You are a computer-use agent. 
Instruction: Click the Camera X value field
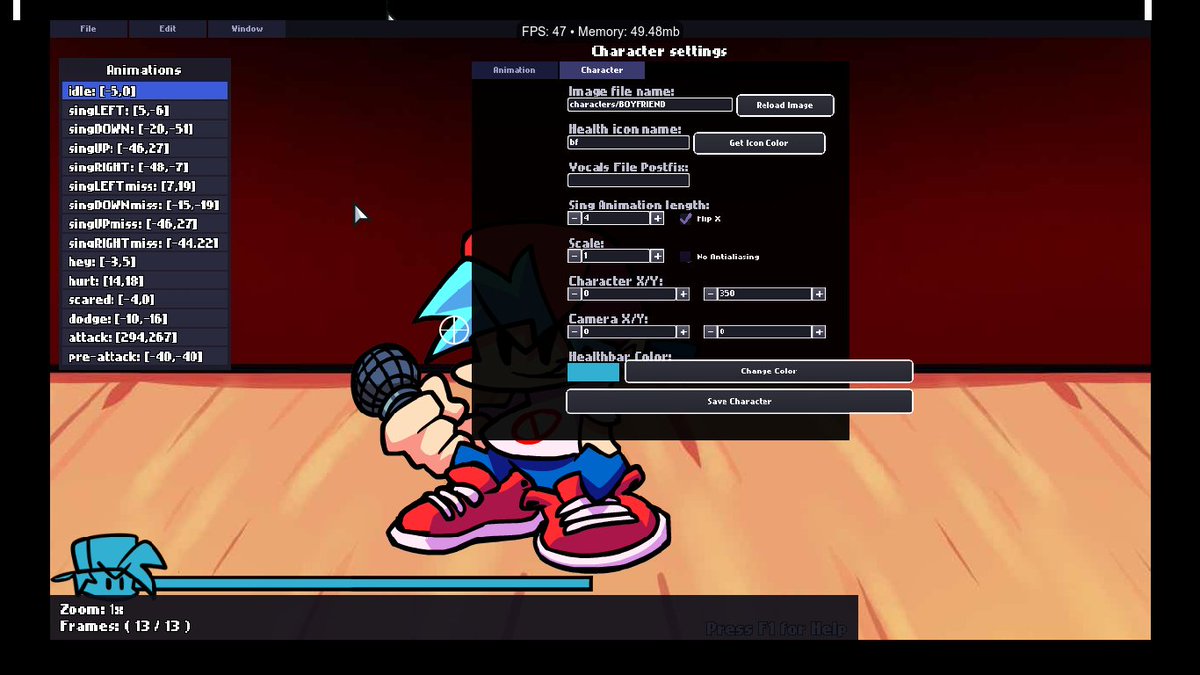tap(629, 332)
